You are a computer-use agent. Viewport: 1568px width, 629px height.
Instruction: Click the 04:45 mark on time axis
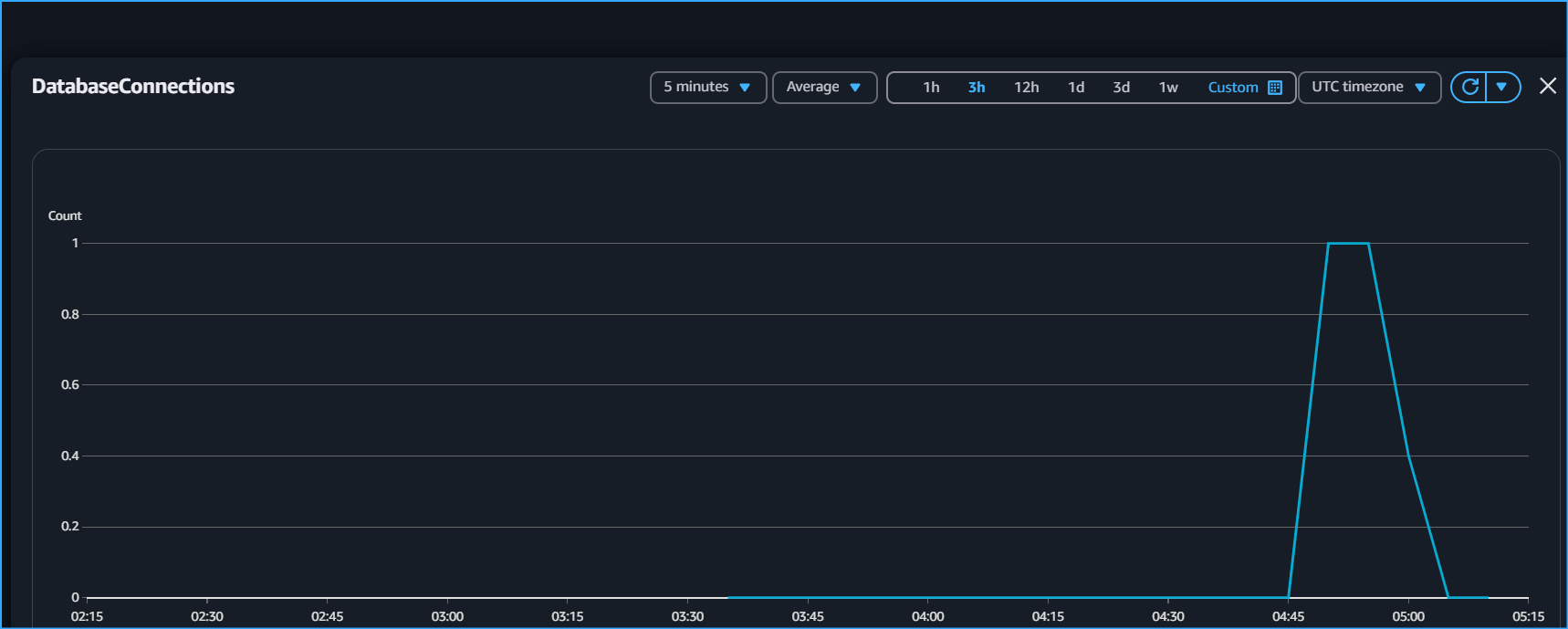pos(1288,616)
